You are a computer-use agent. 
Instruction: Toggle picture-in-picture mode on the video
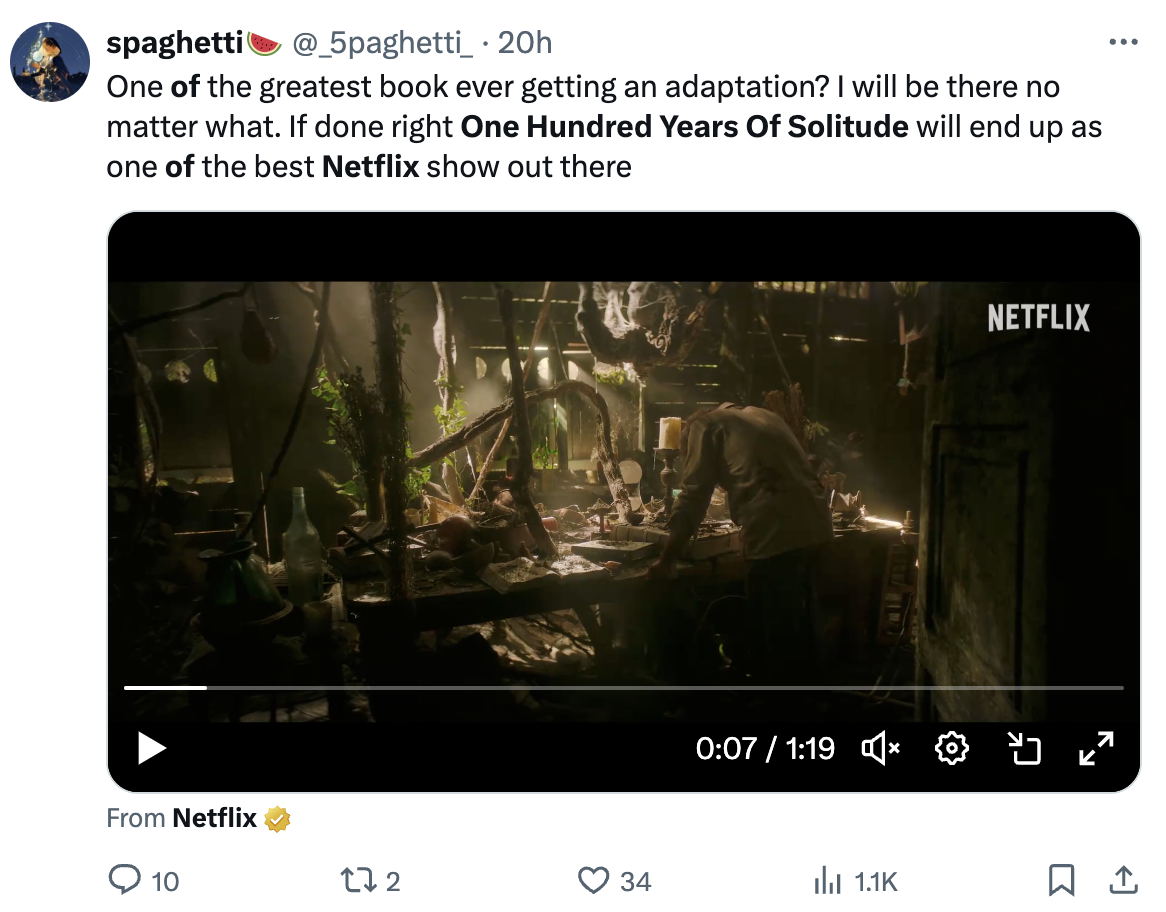[x=1024, y=748]
